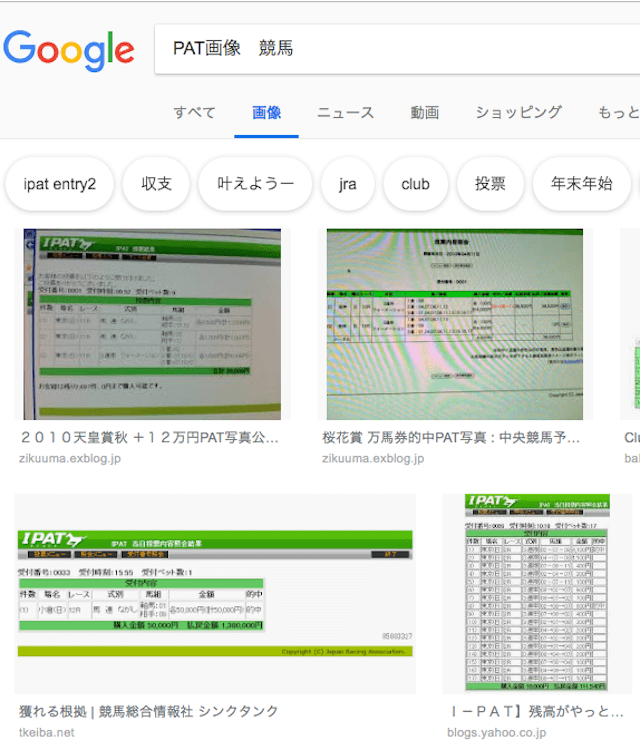Visit zikuuma.exblog.jp under 桜花賞 result
Image resolution: width=640 pixels, height=750 pixels.
coord(373,458)
